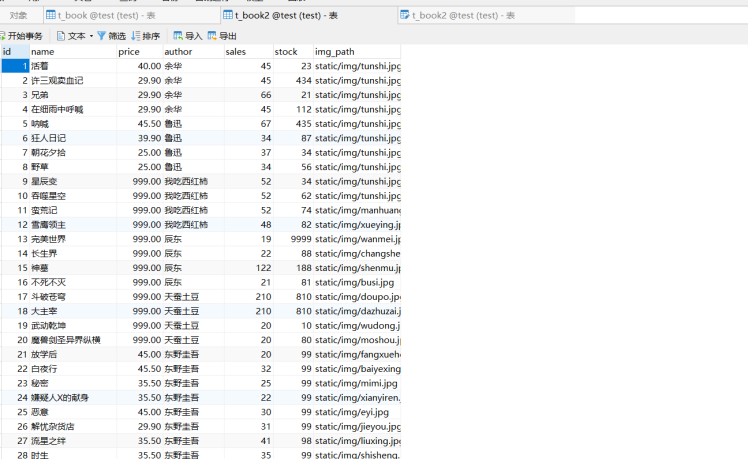This screenshot has width=748, height=460.
Task: Select the stock cell 434
Action: coord(293,80)
